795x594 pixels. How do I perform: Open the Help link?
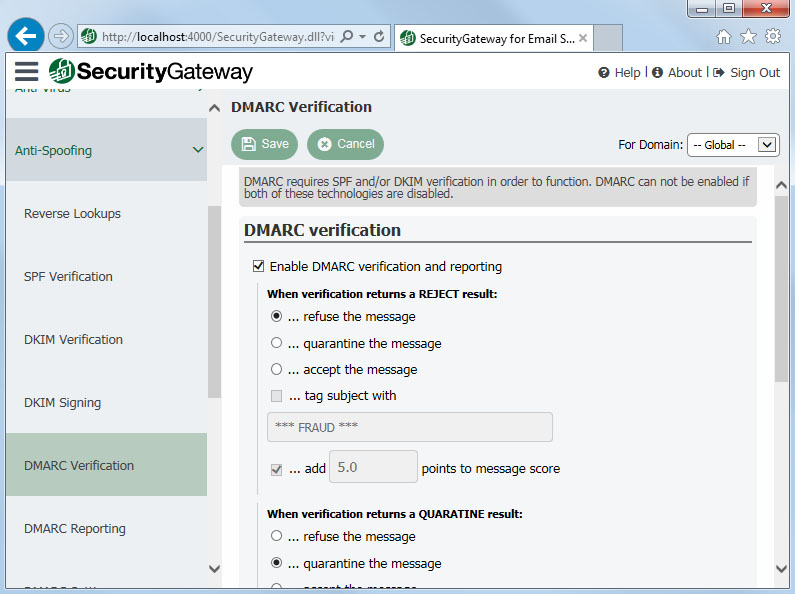tap(620, 73)
